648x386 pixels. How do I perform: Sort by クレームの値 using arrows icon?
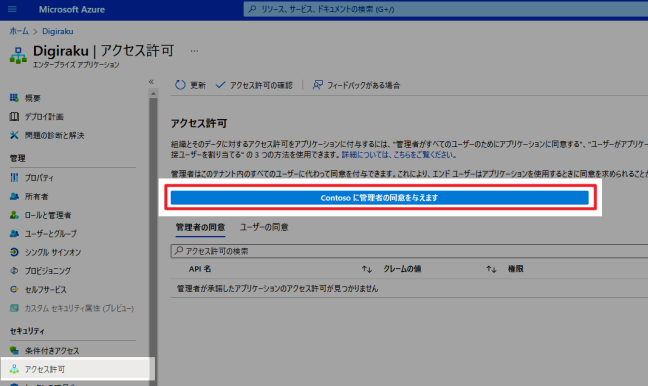[x=491, y=269]
